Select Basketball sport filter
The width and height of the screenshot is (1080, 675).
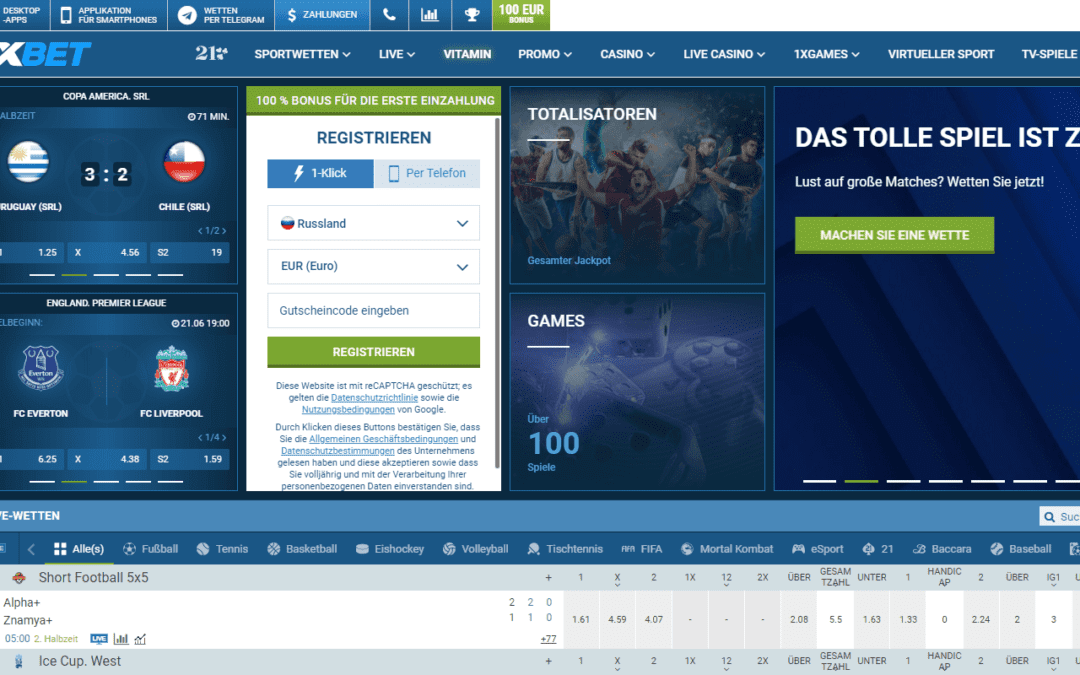[x=302, y=549]
